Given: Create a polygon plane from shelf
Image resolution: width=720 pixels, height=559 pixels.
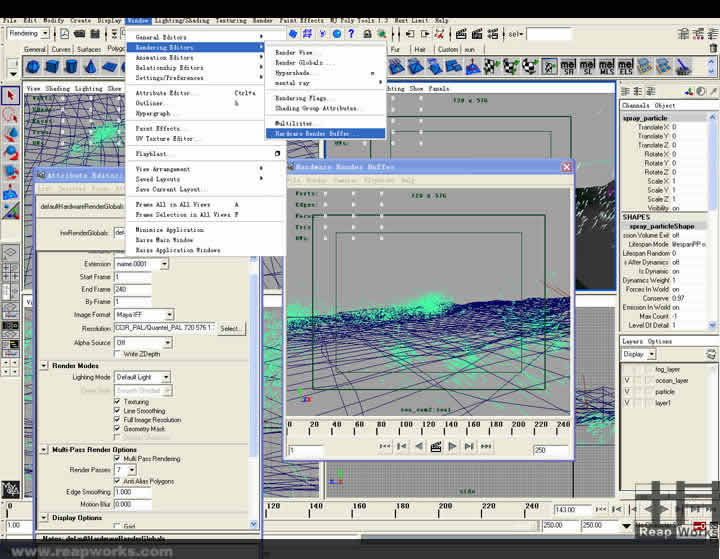Looking at the screenshot, I should tap(110, 67).
